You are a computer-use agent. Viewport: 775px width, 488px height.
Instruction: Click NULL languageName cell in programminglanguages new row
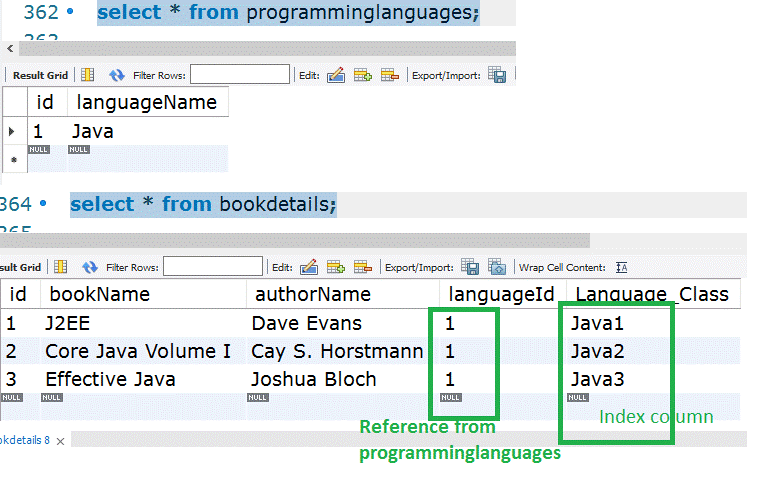(x=79, y=149)
